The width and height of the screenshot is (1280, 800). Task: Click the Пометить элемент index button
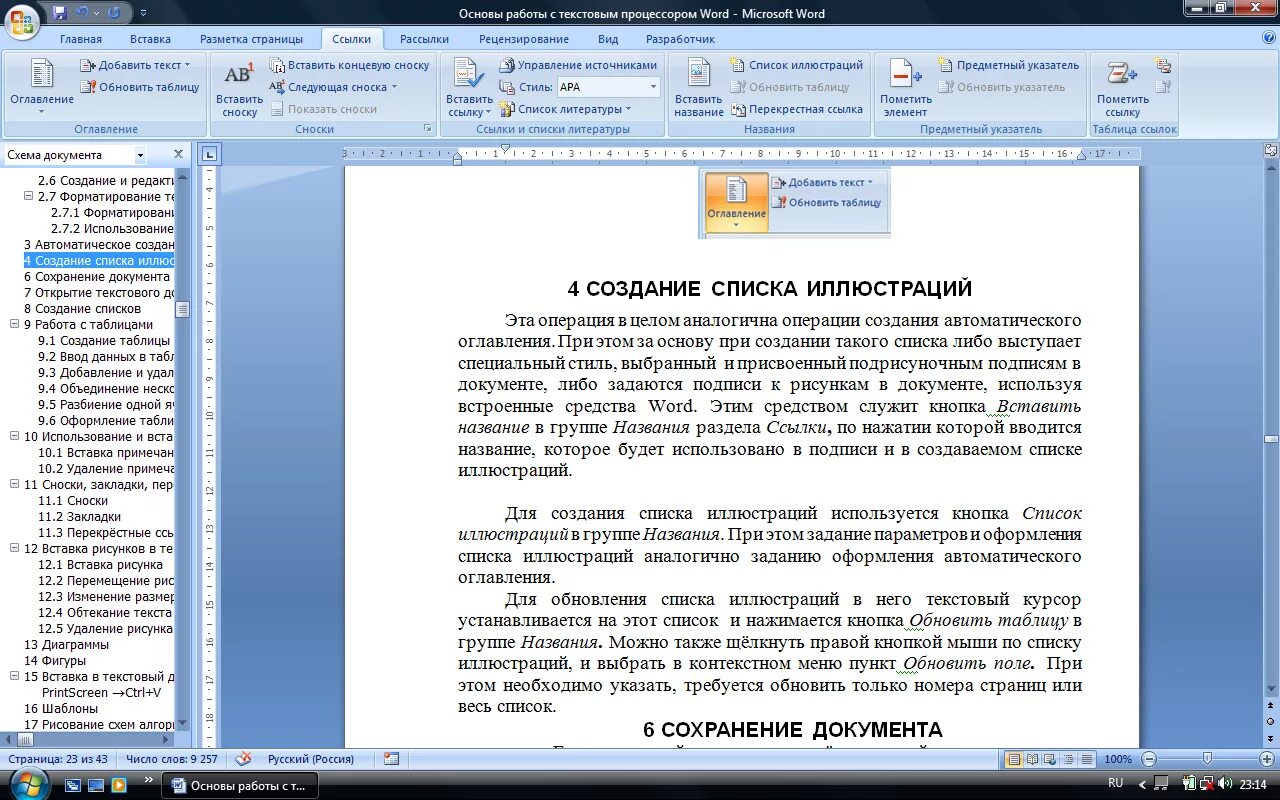pyautogui.click(x=906, y=89)
